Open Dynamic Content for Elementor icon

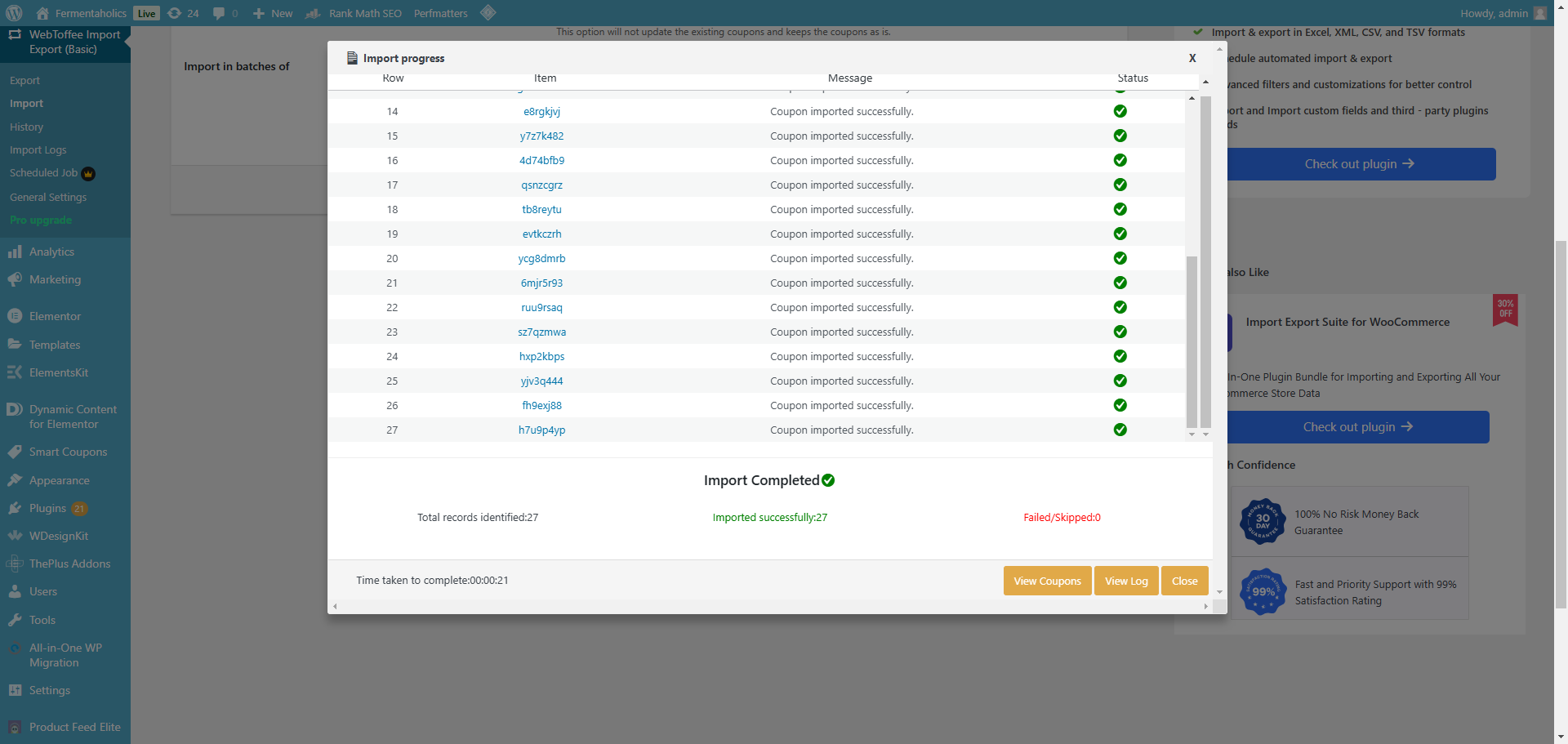click(15, 409)
